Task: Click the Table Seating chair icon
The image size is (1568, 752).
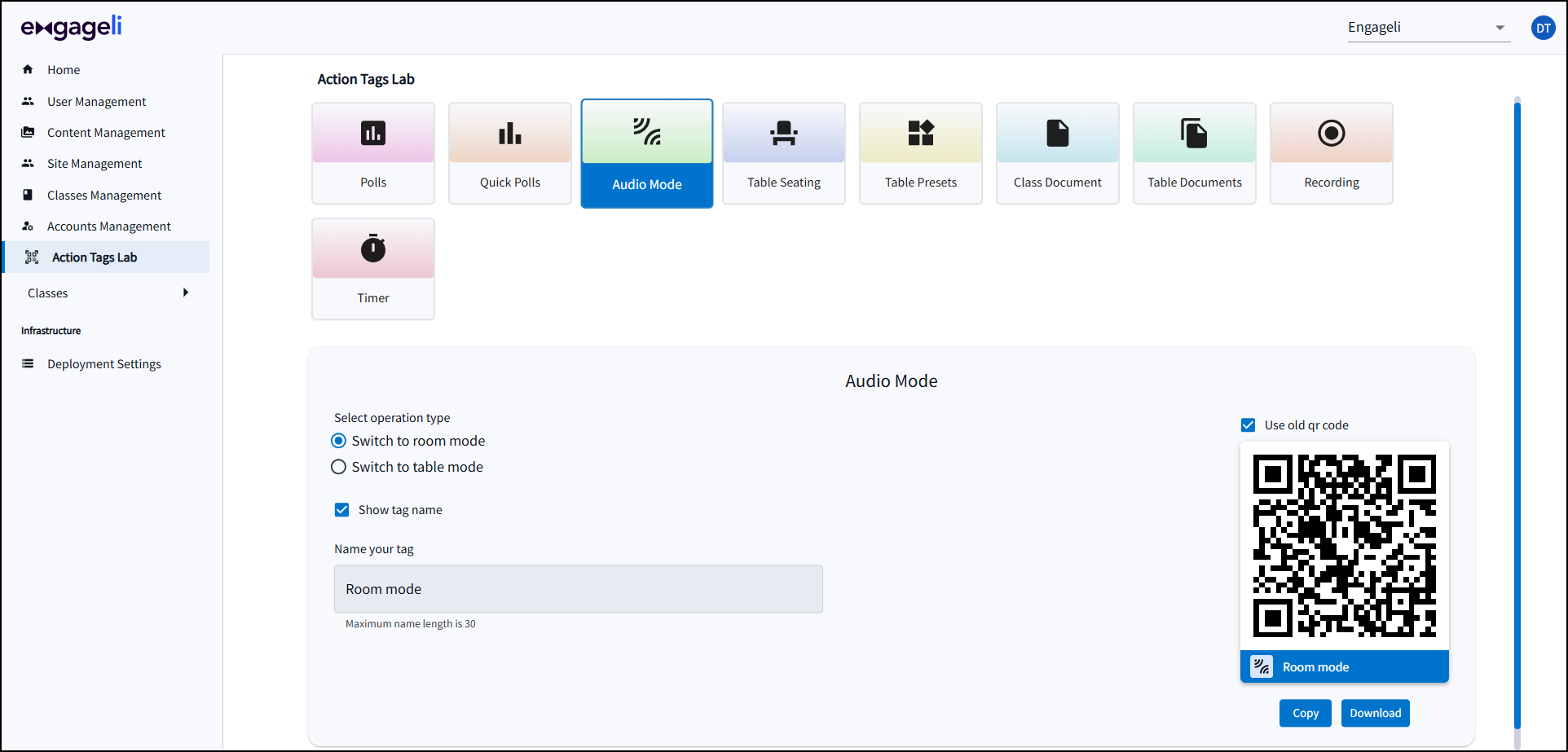Action: tap(784, 133)
